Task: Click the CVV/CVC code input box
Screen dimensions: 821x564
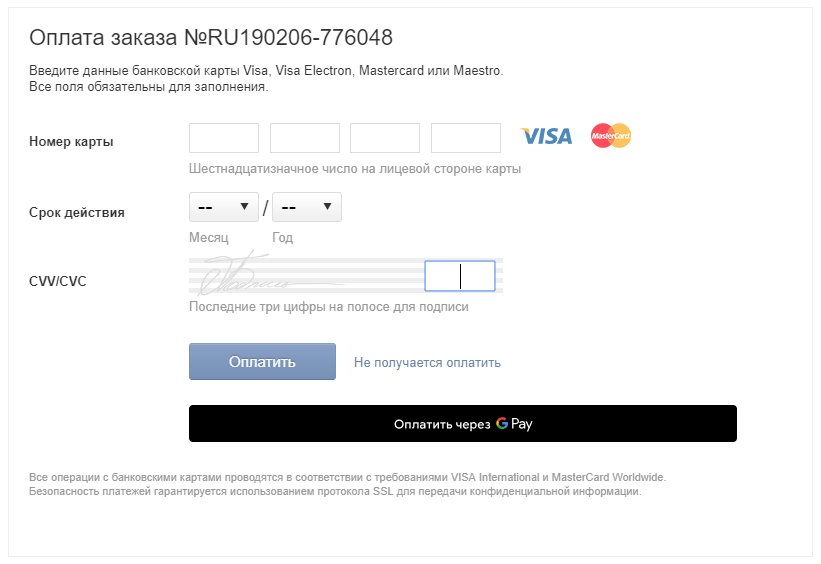Action: coord(460,276)
